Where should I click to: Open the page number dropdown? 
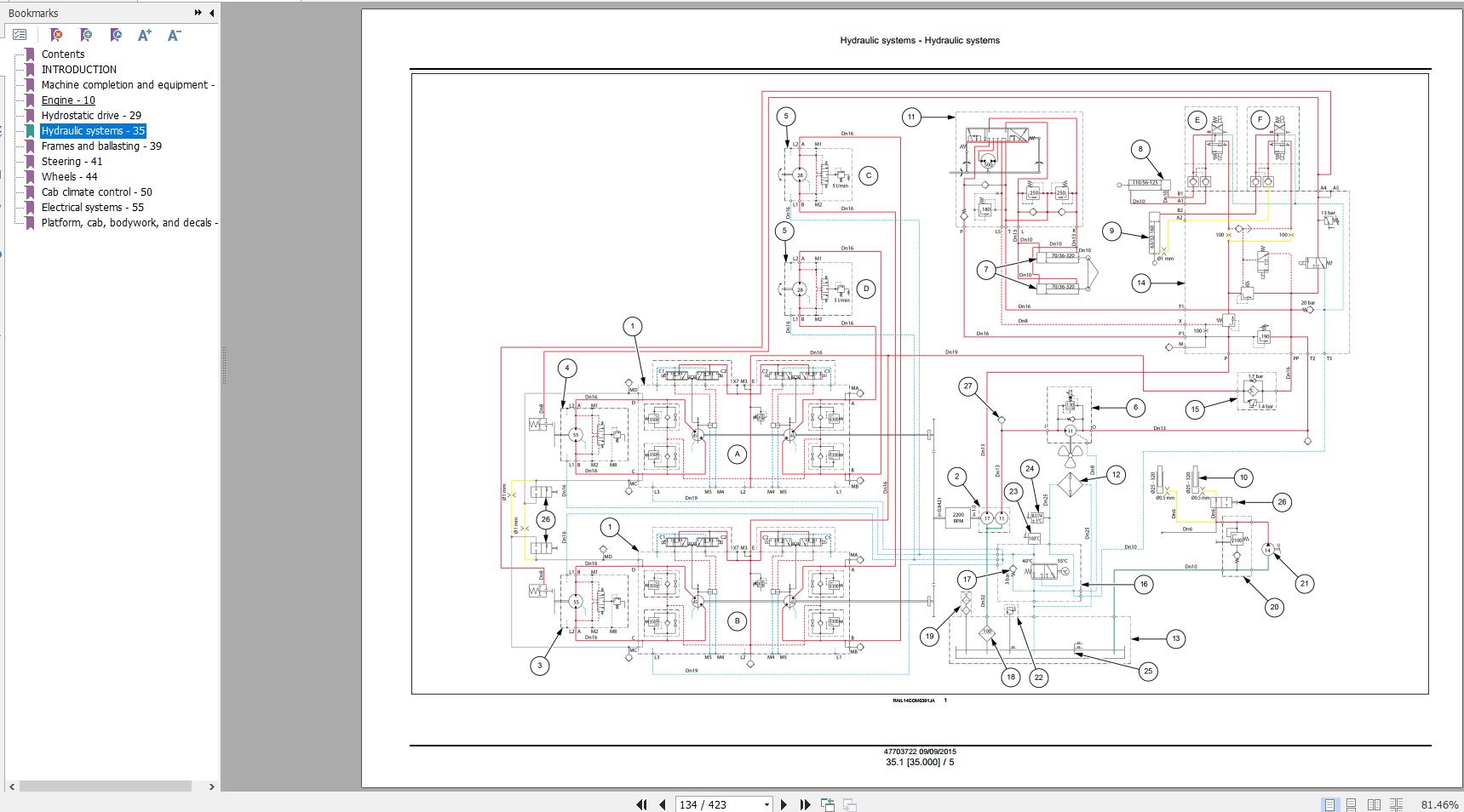pyautogui.click(x=766, y=804)
